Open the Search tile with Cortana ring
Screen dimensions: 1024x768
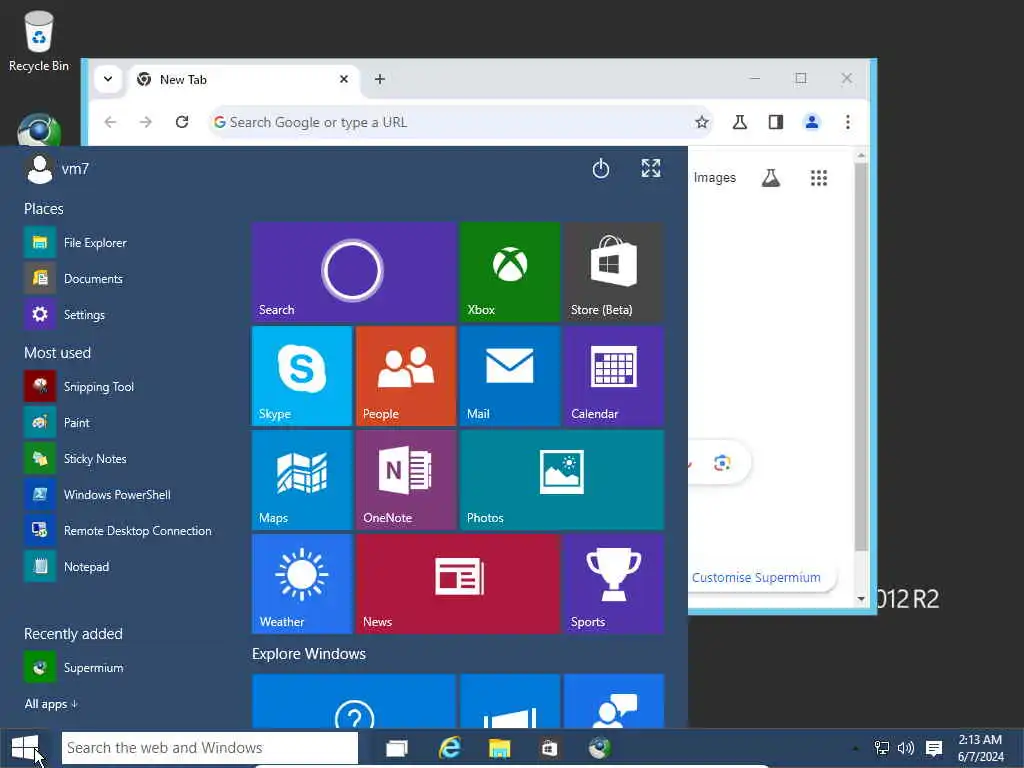(353, 272)
